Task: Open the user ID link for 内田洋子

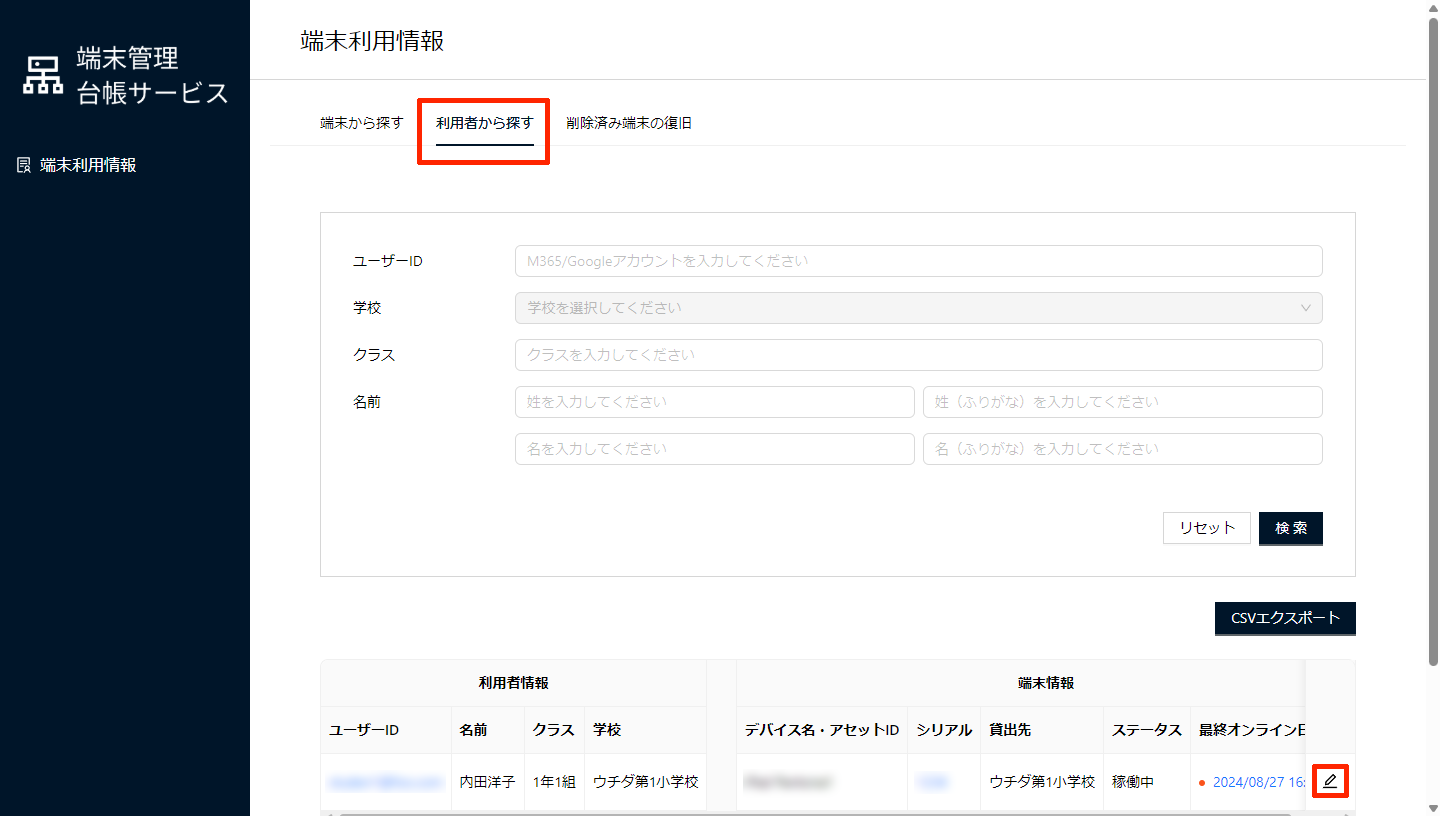Action: 385,782
